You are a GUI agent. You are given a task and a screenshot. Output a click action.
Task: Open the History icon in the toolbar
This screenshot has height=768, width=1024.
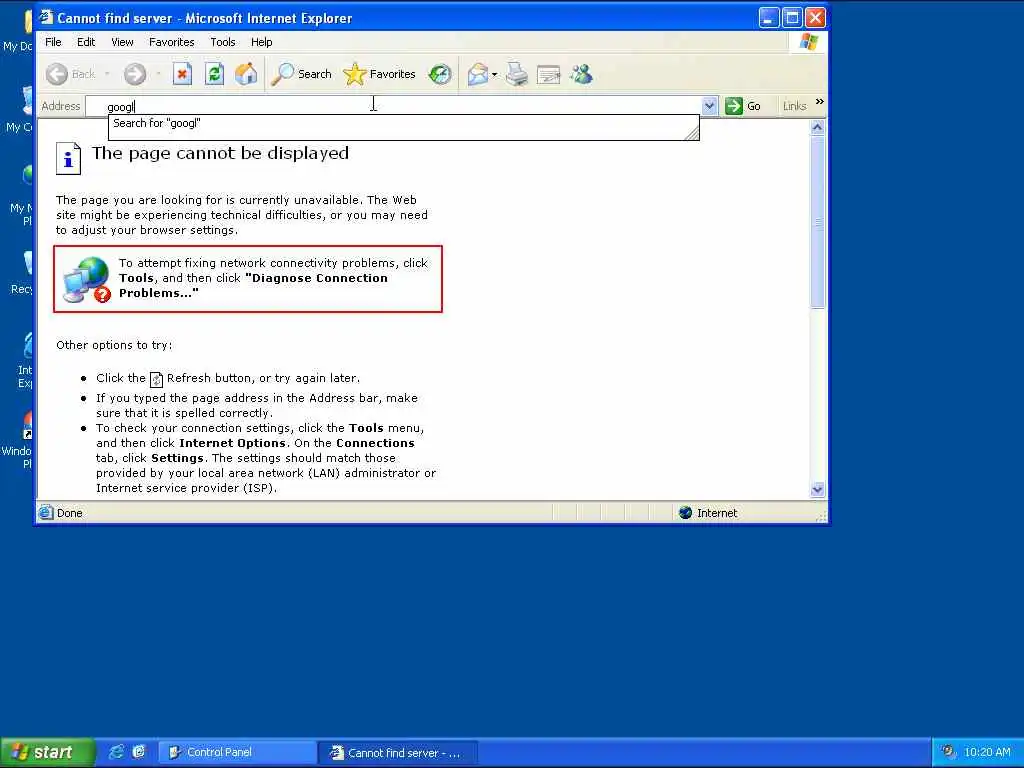pos(440,74)
